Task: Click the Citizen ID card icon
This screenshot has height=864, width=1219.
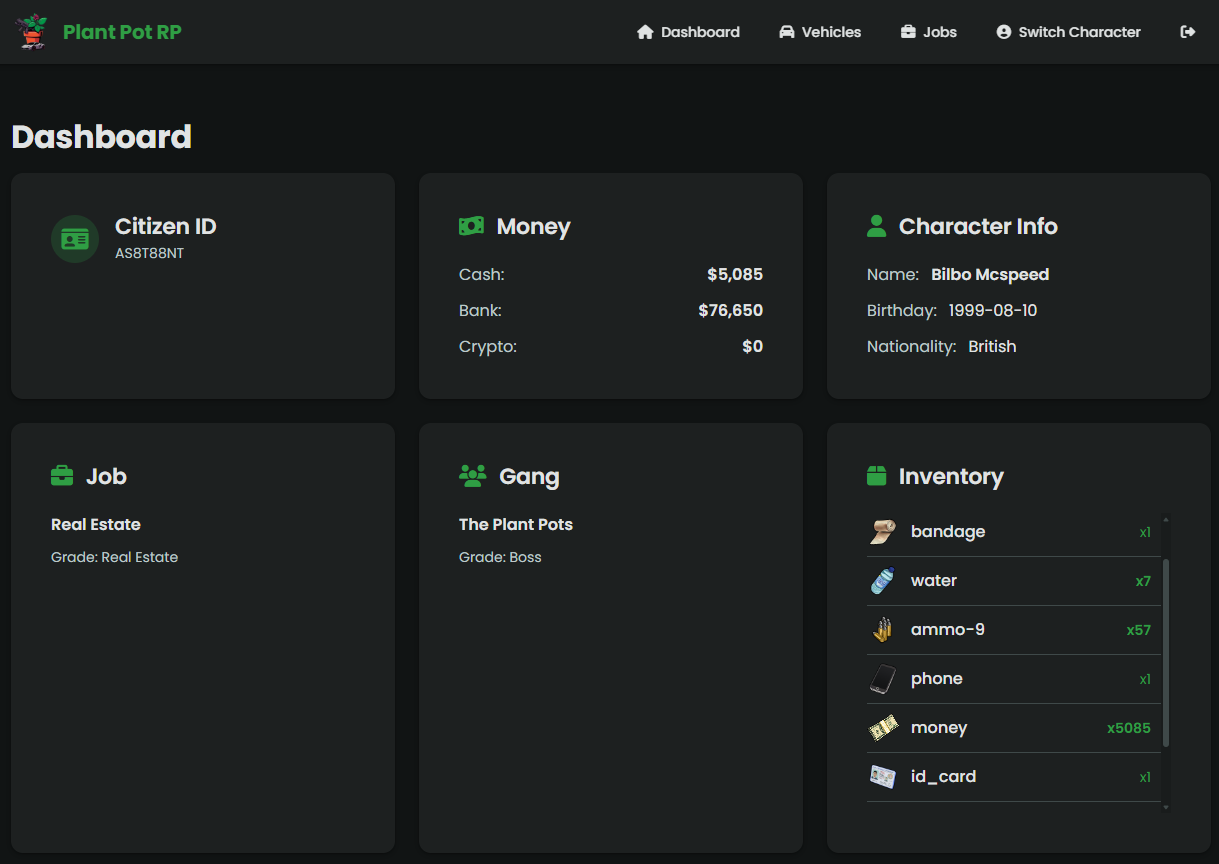Action: 75,239
